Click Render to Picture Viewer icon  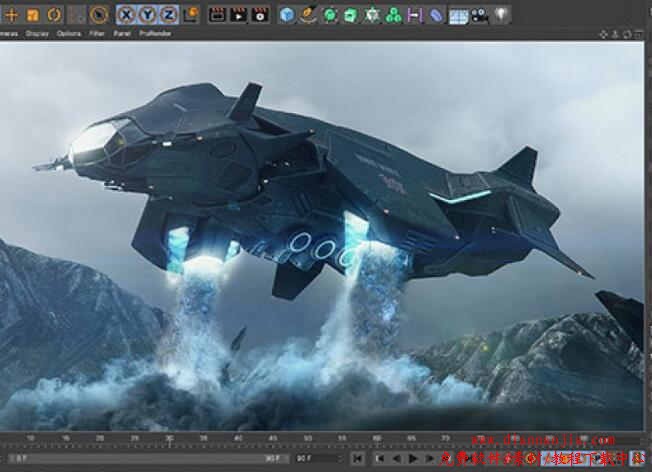click(x=238, y=15)
